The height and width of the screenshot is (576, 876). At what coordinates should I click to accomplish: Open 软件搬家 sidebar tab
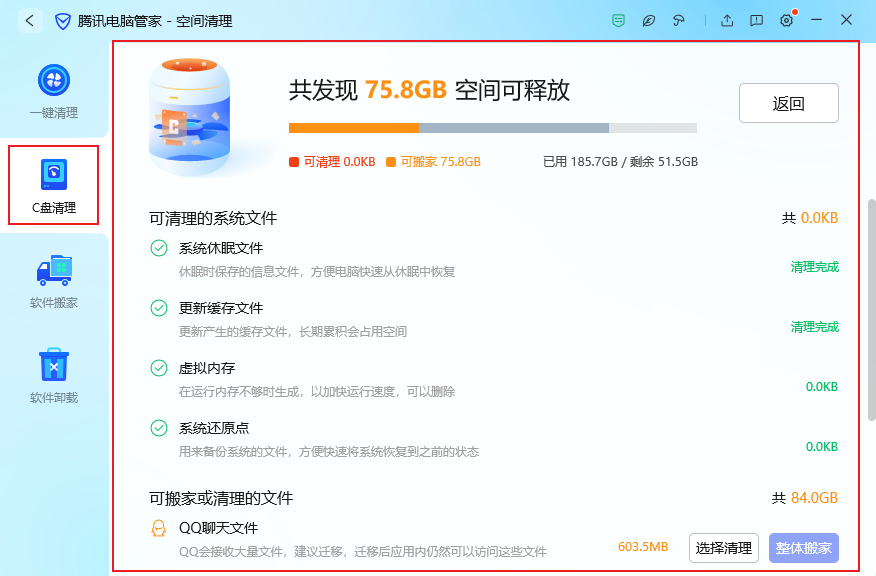(54, 281)
